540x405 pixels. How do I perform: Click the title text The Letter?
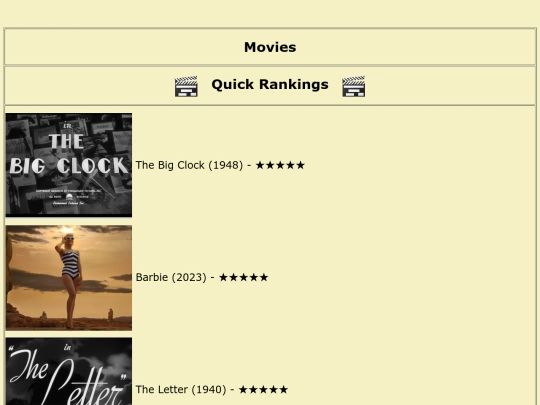point(162,390)
